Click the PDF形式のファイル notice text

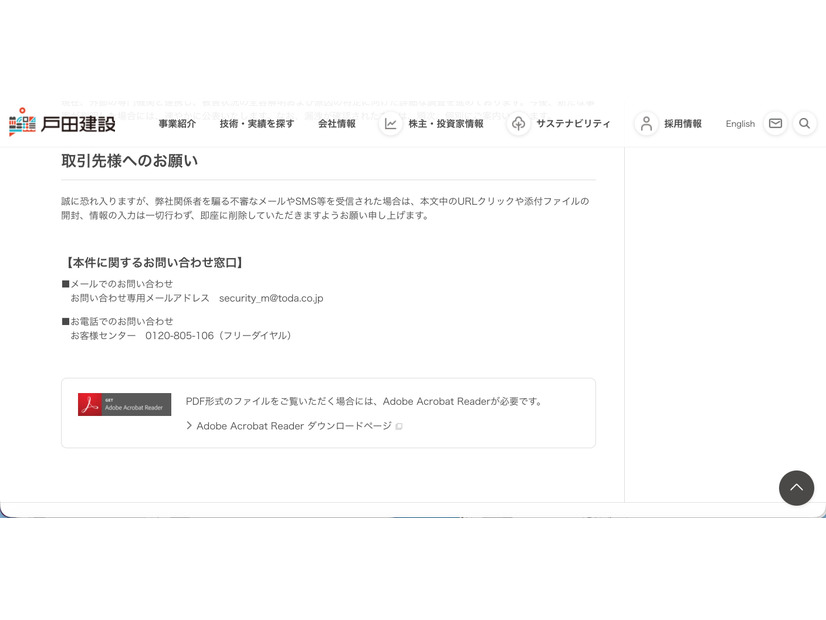pos(365,401)
